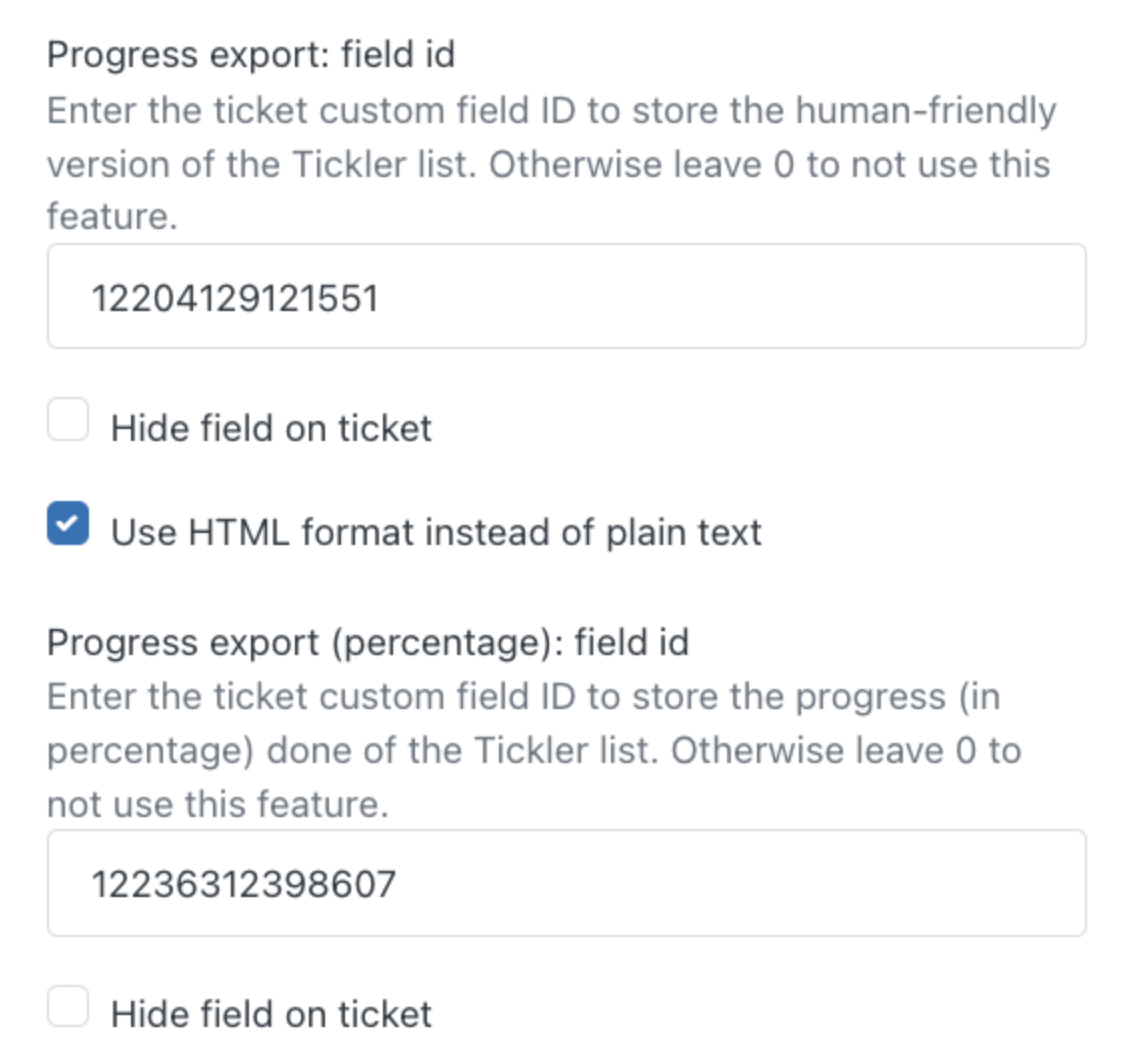Screen dimensions: 1124x1050
Task: Click "not use this feature." in the percentage description
Action: point(218,804)
